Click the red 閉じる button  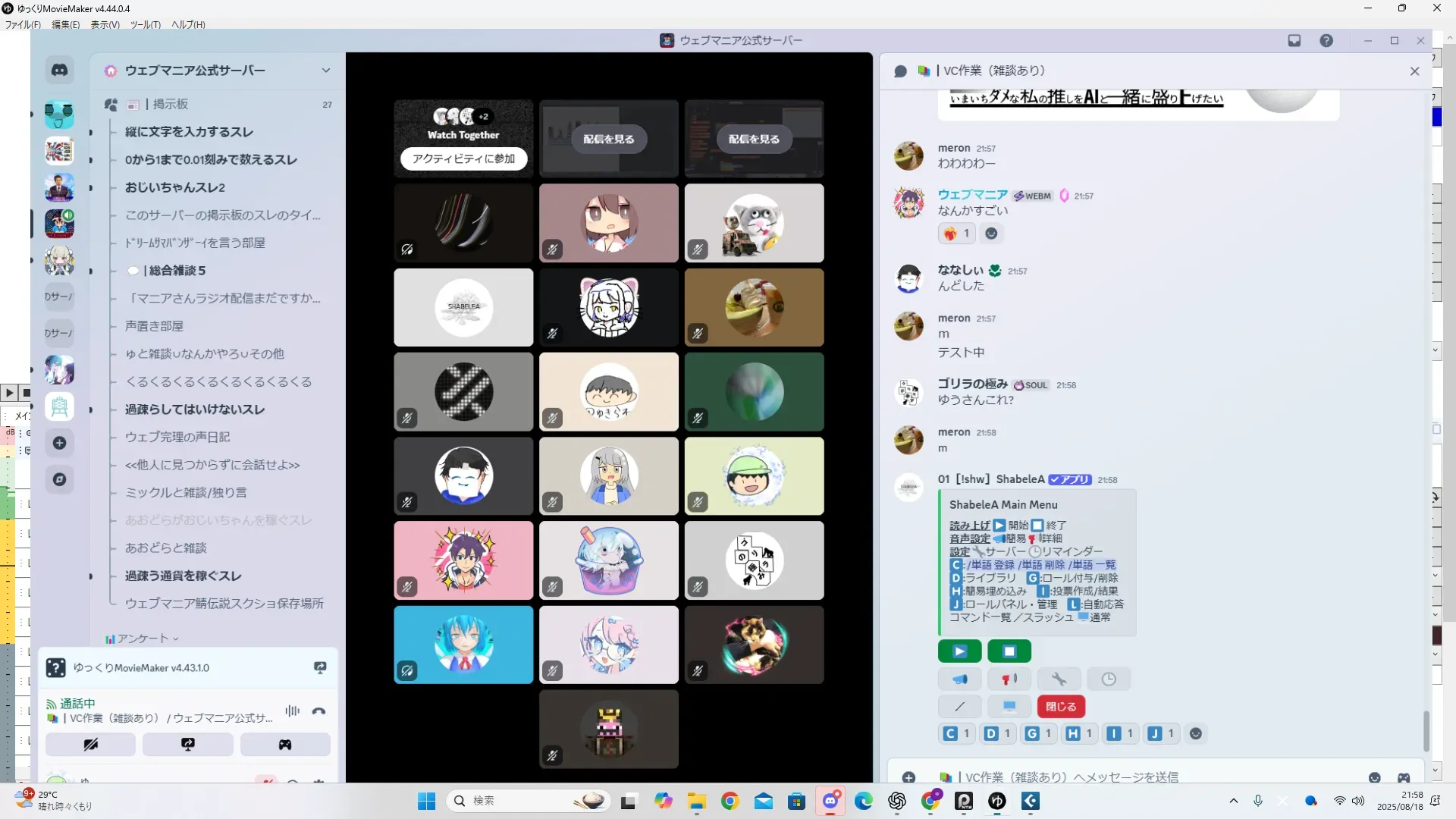point(1060,707)
